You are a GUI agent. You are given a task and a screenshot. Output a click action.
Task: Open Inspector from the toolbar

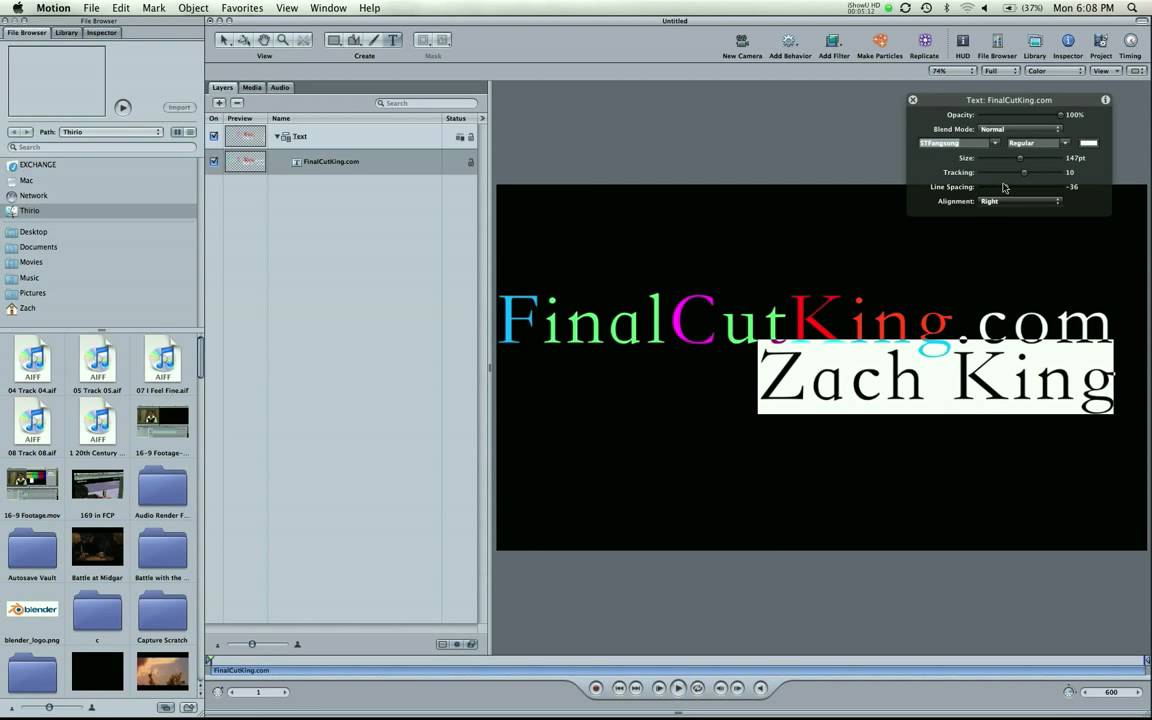1068,40
